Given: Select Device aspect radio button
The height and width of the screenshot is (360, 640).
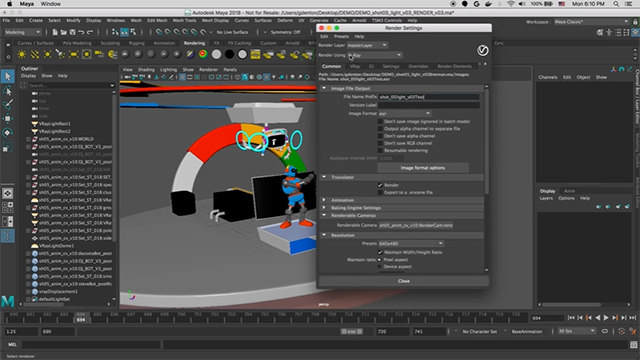Looking at the screenshot, I should coord(380,267).
